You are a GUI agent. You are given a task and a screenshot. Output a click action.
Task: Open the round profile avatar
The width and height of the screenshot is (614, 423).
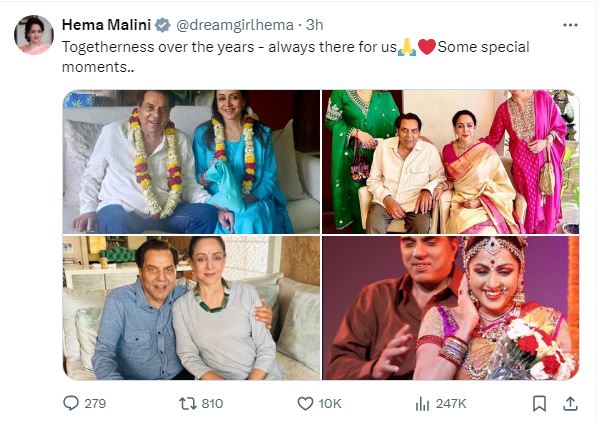pos(34,35)
